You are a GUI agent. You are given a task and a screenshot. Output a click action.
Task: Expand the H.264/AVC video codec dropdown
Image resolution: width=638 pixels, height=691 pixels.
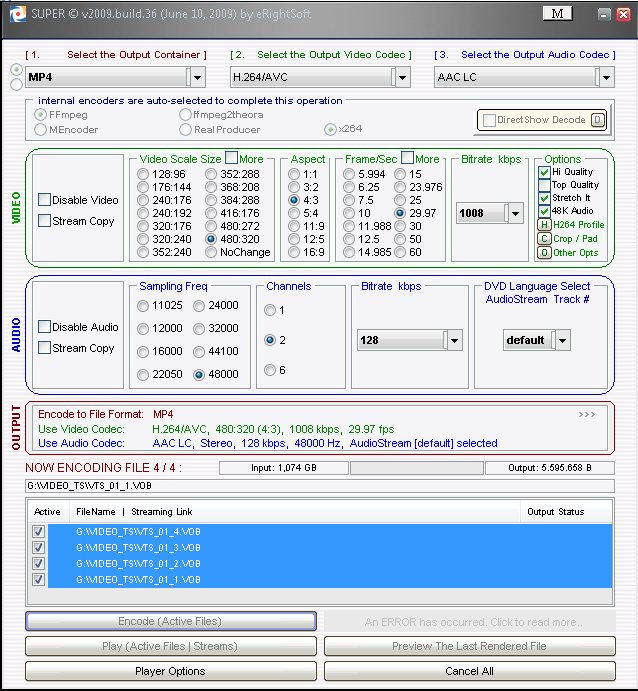pos(402,77)
